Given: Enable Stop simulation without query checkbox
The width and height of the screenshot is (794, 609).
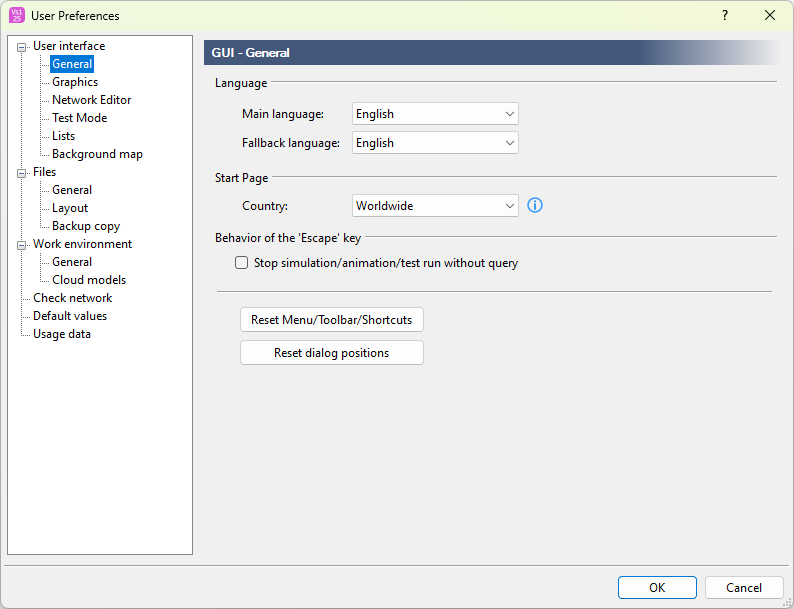Looking at the screenshot, I should (241, 263).
